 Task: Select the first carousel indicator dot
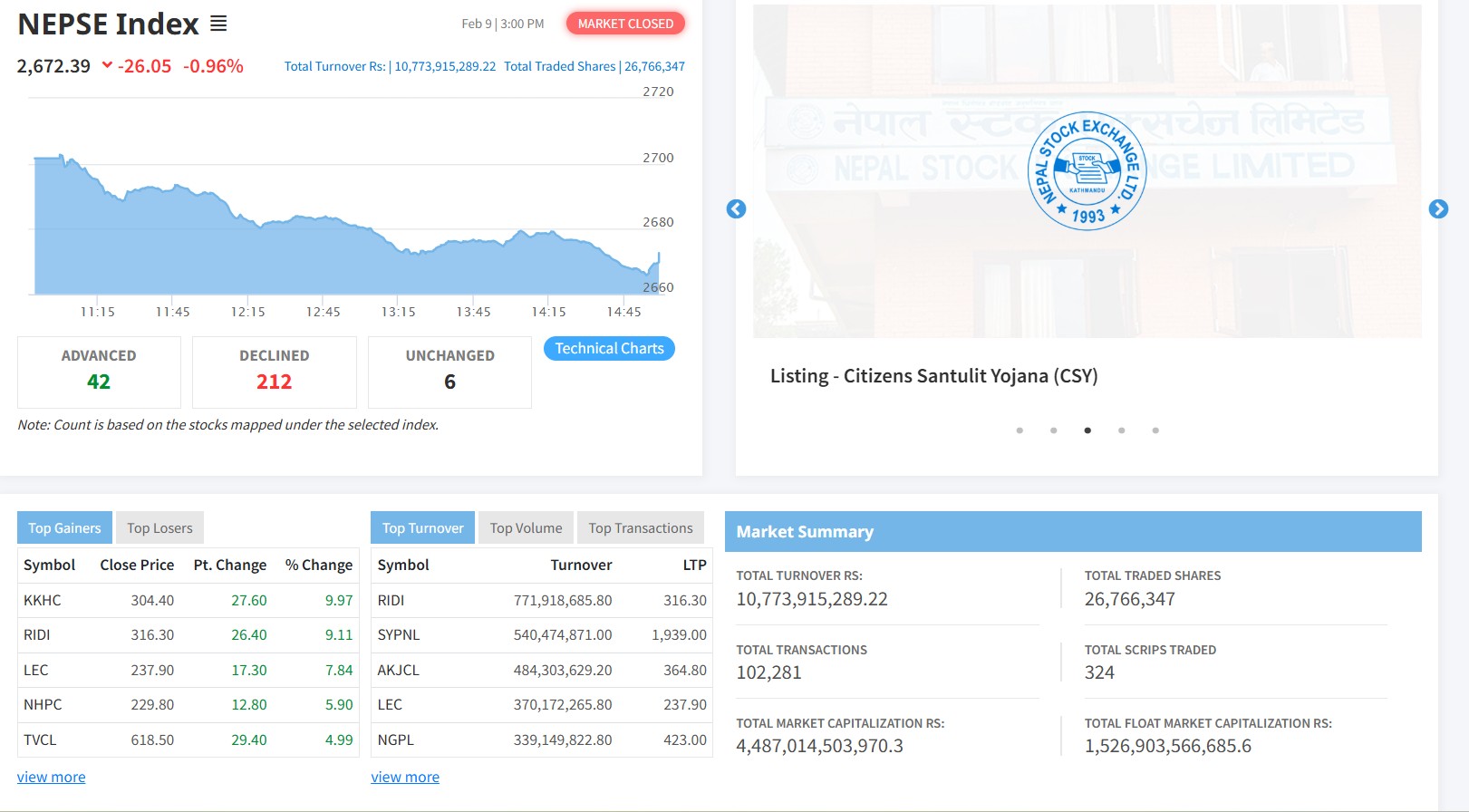pyautogui.click(x=1020, y=430)
